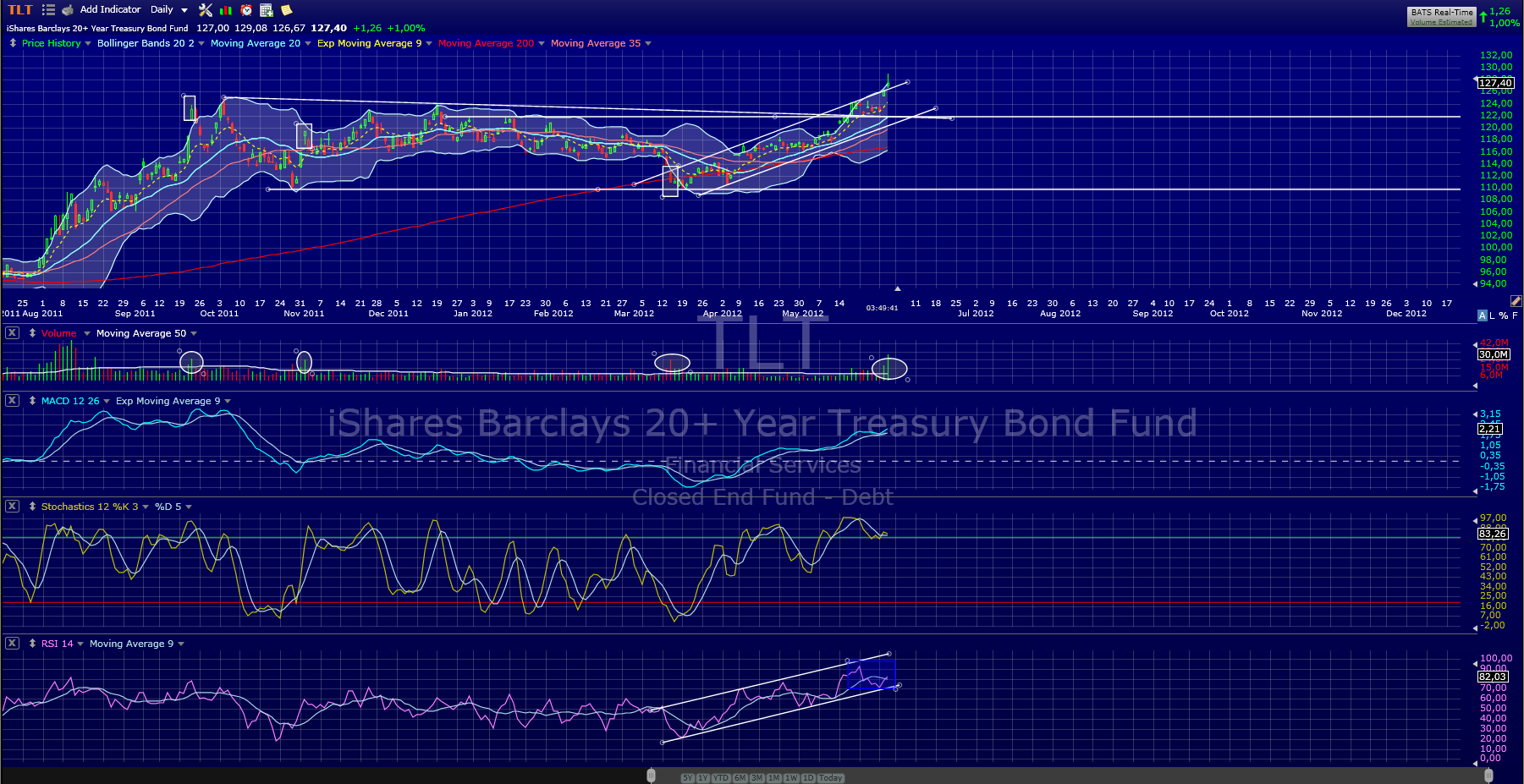Click the red-green bar chart style icon
Viewport: 1524px width, 784px height.
point(226,10)
